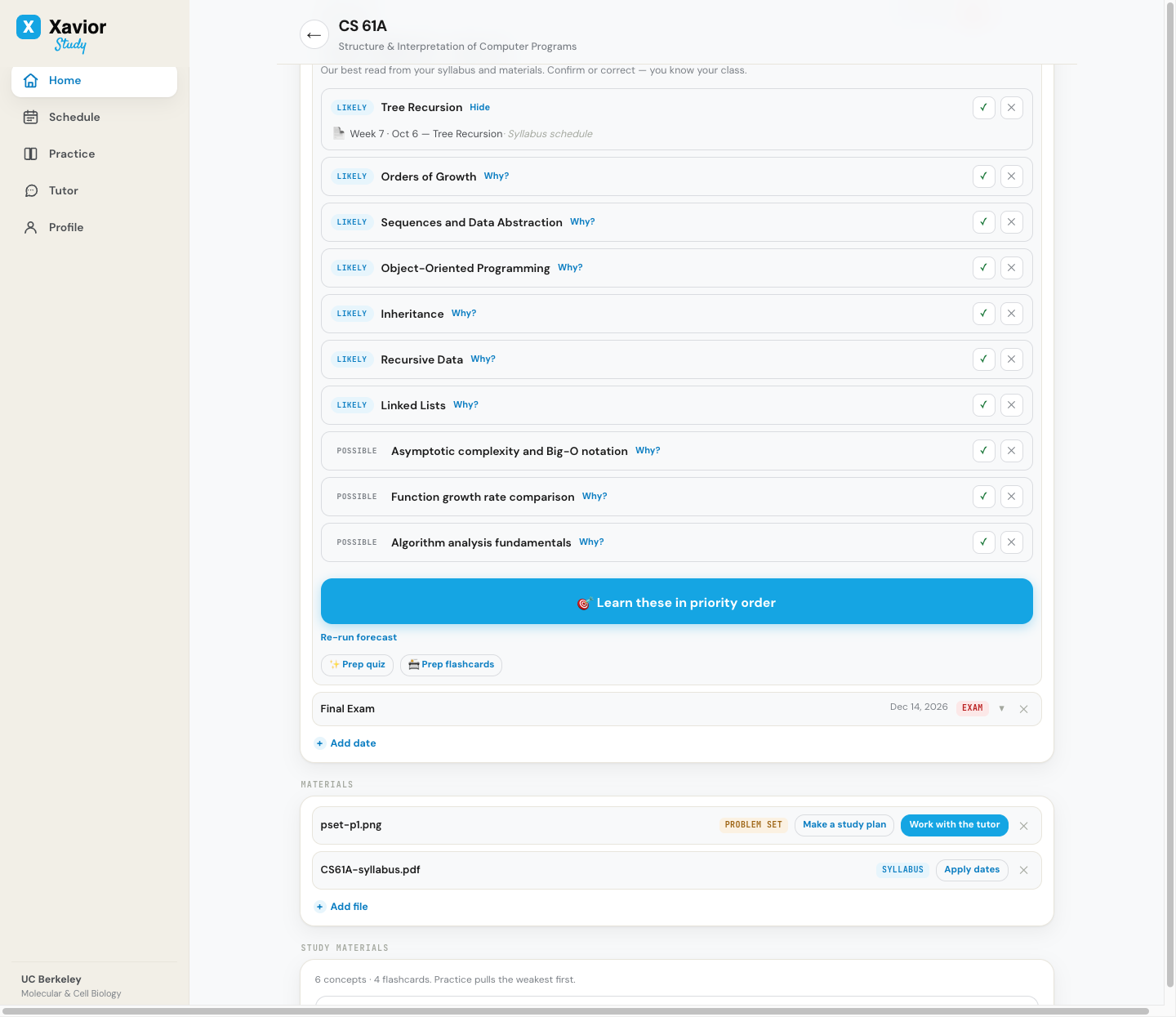Screen dimensions: 1176x1017
Task: Click 'Week 7 · Oct 6 — Tree Recursion' source
Action: click(425, 134)
